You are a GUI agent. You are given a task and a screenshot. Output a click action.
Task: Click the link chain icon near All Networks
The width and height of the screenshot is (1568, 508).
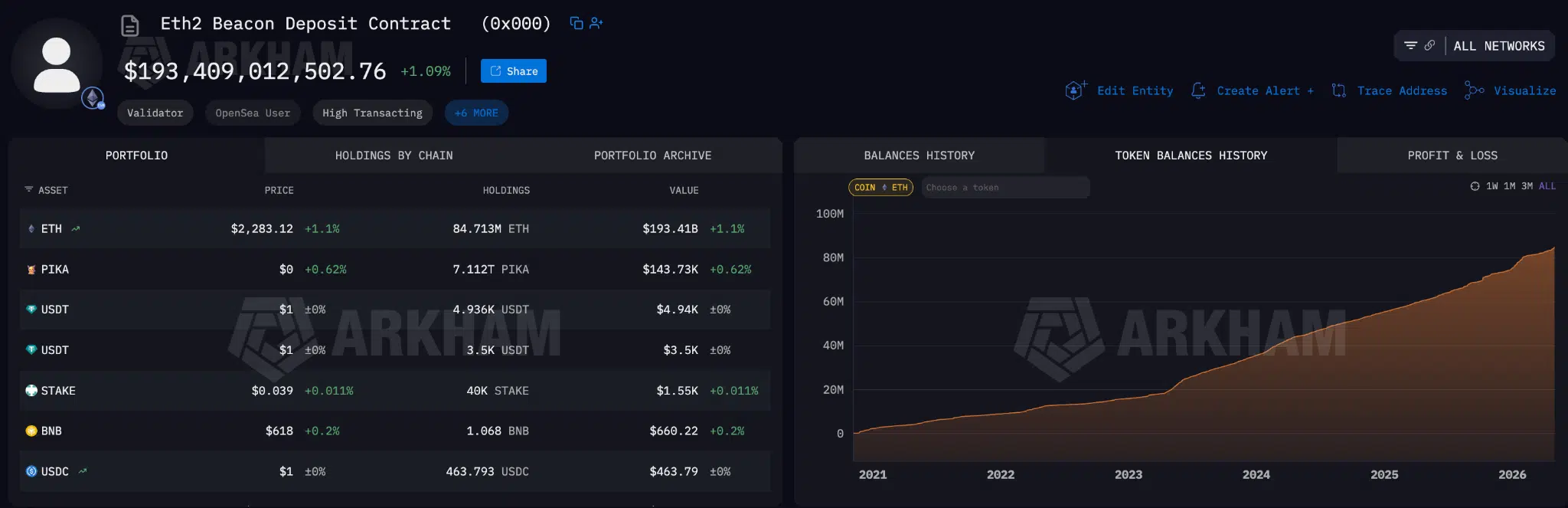[1429, 46]
